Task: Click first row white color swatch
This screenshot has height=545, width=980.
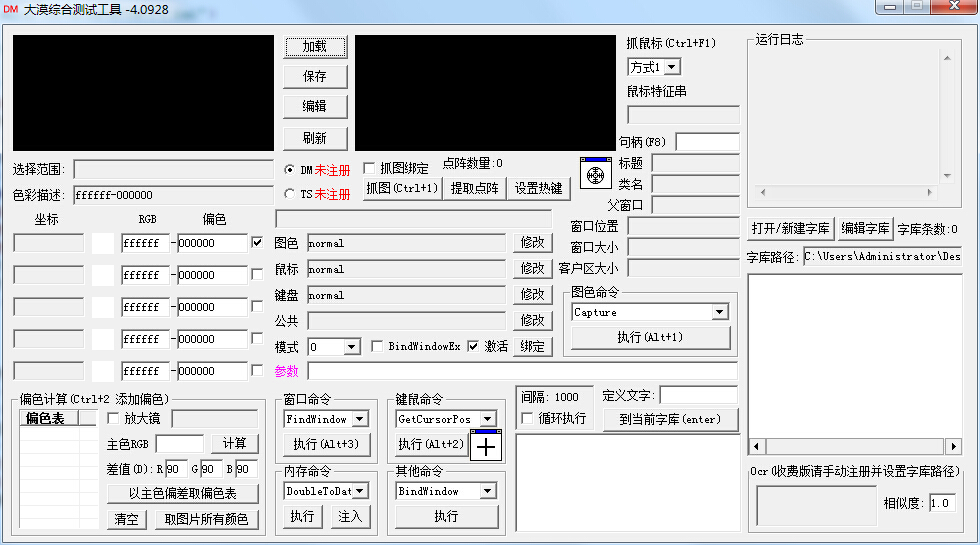Action: pyautogui.click(x=103, y=243)
